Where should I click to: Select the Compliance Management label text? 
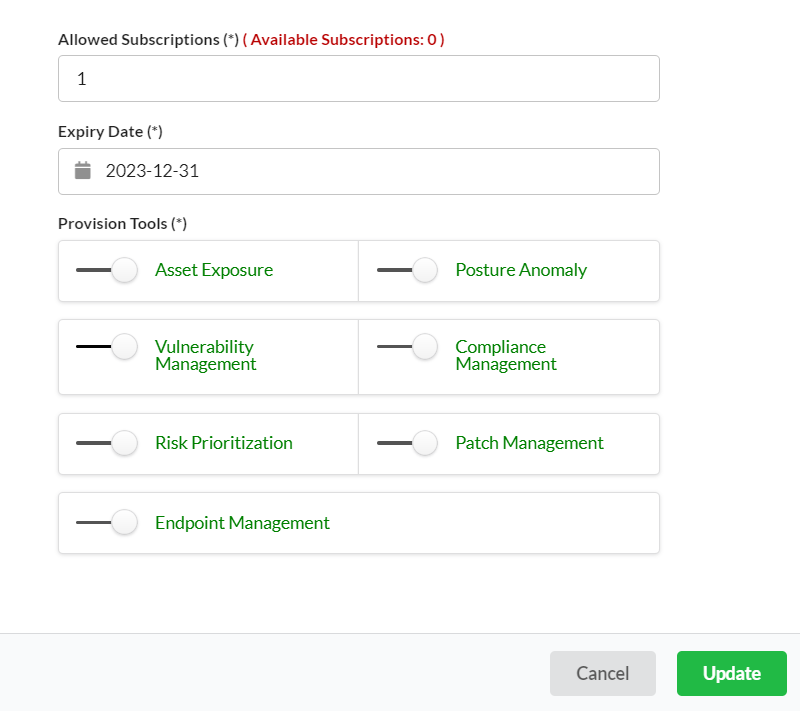click(x=506, y=355)
